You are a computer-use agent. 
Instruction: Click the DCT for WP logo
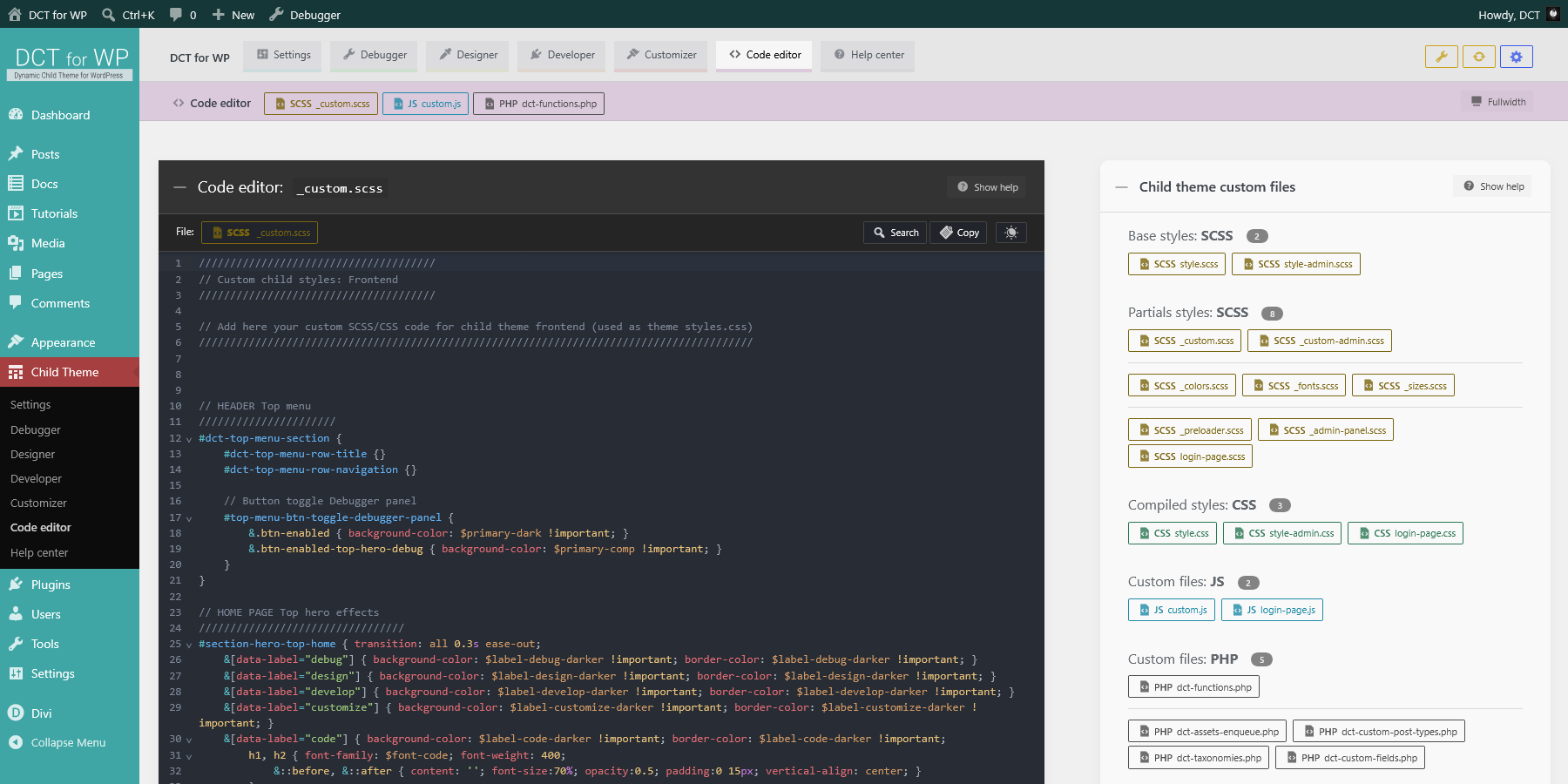[71, 63]
